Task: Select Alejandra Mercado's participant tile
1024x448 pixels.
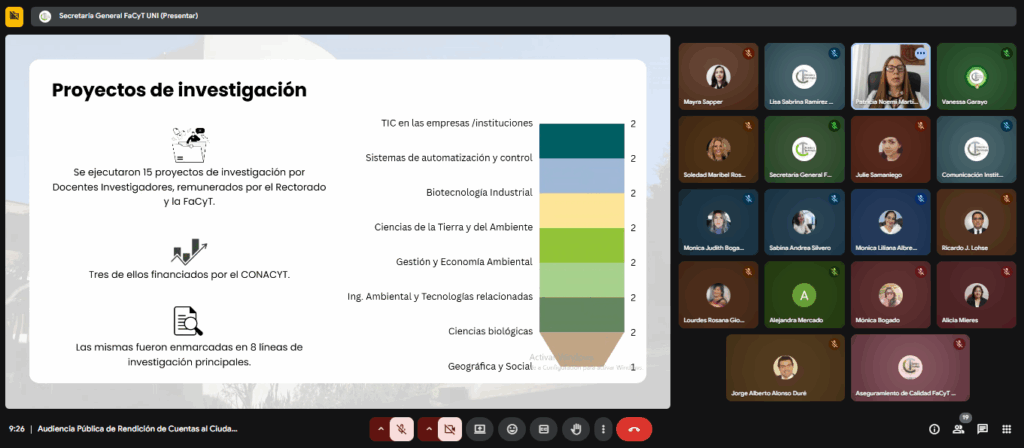Action: [804, 294]
